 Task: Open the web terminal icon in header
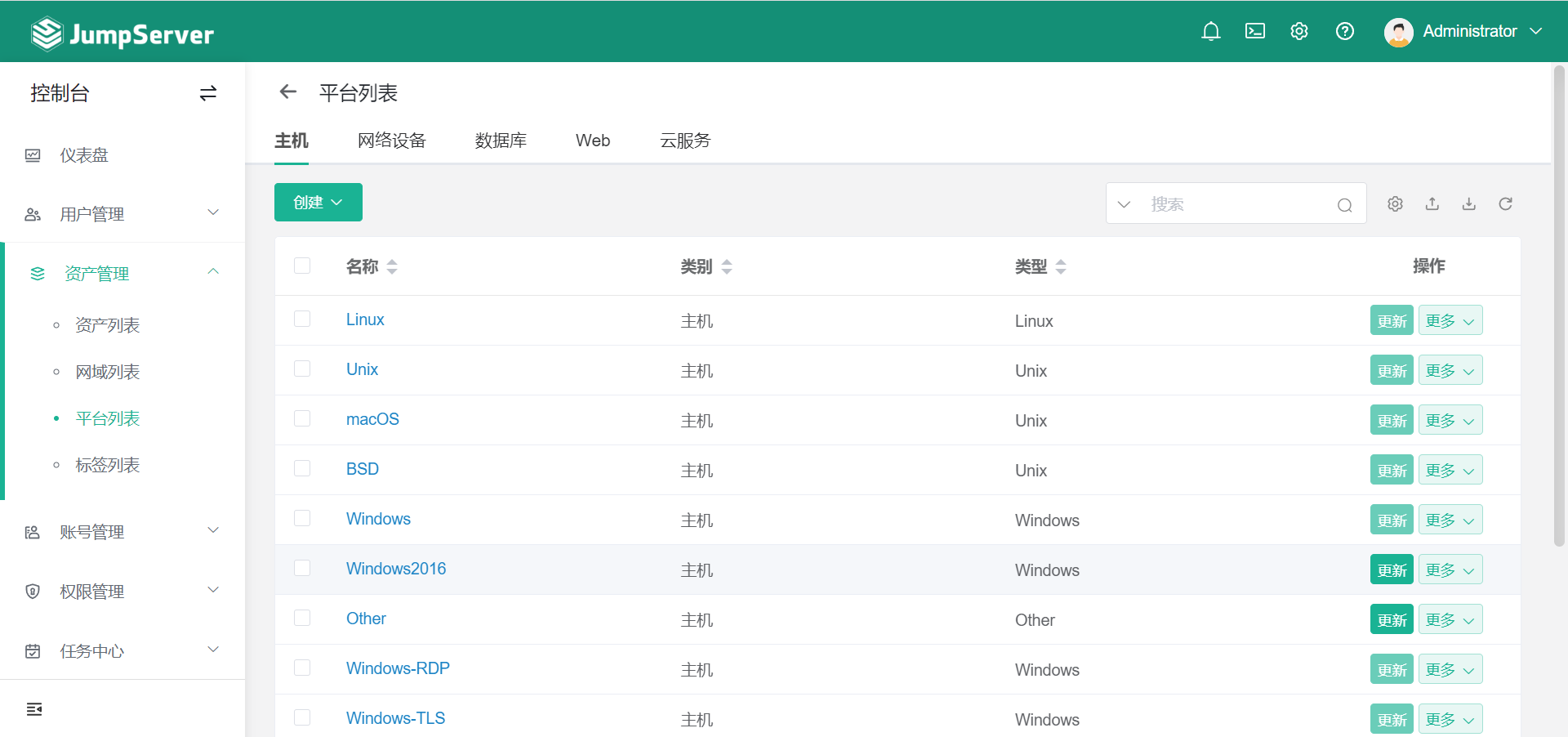[x=1254, y=31]
